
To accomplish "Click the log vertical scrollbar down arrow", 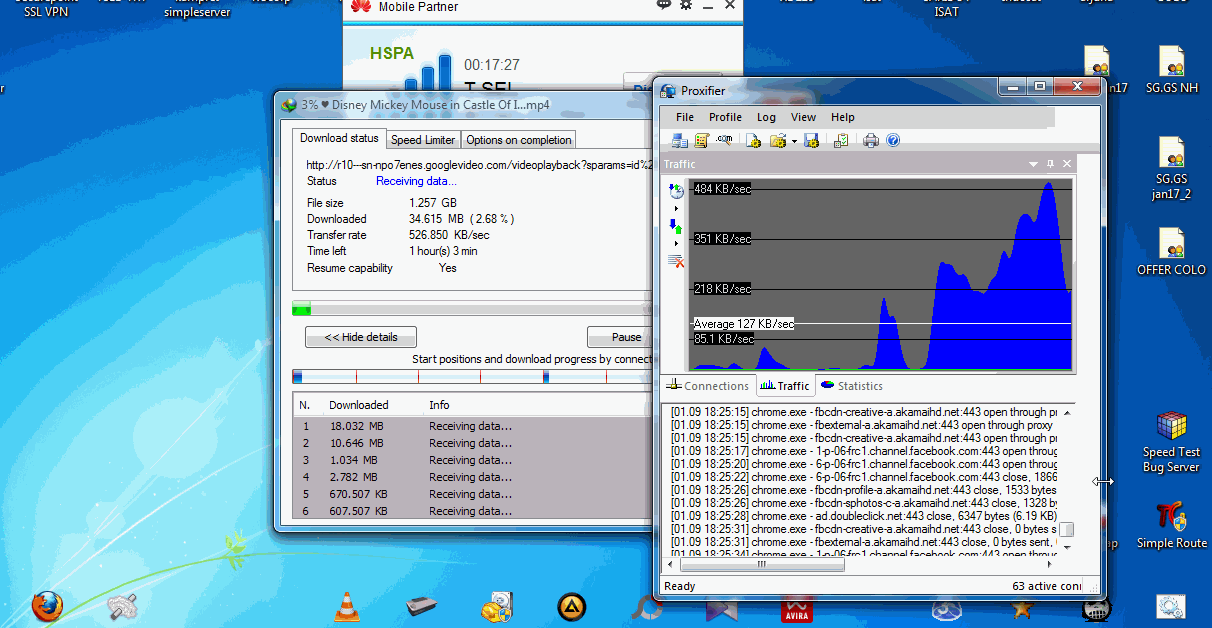I will click(x=1066, y=547).
